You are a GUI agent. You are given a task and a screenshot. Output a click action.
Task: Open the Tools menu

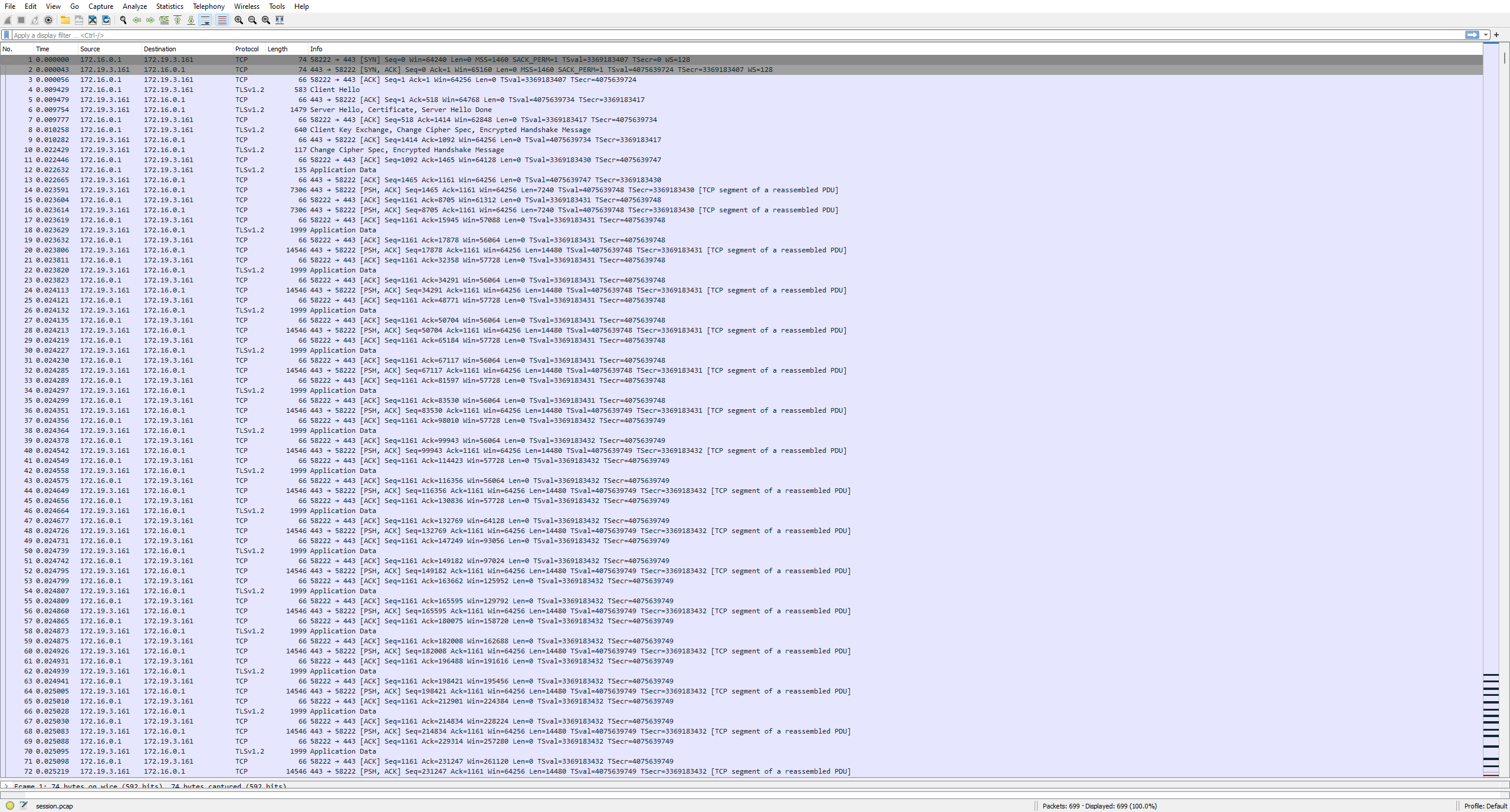(x=277, y=6)
